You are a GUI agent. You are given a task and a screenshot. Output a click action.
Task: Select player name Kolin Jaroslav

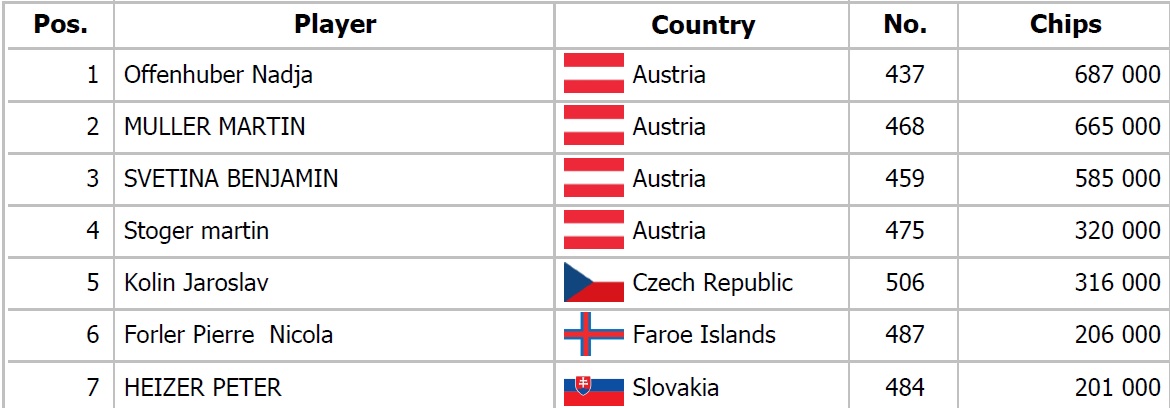point(196,283)
